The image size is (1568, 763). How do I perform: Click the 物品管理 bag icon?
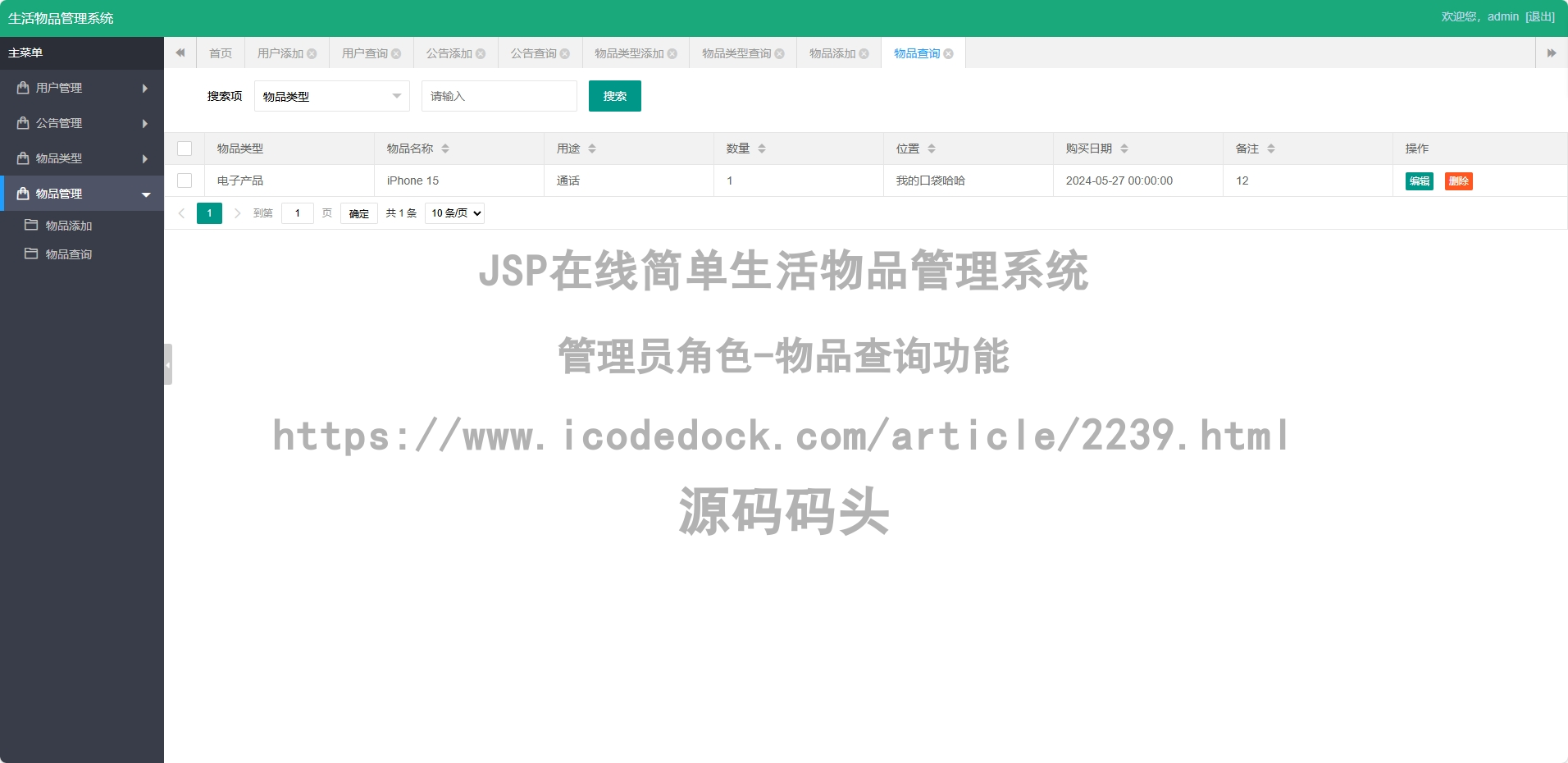[x=23, y=194]
